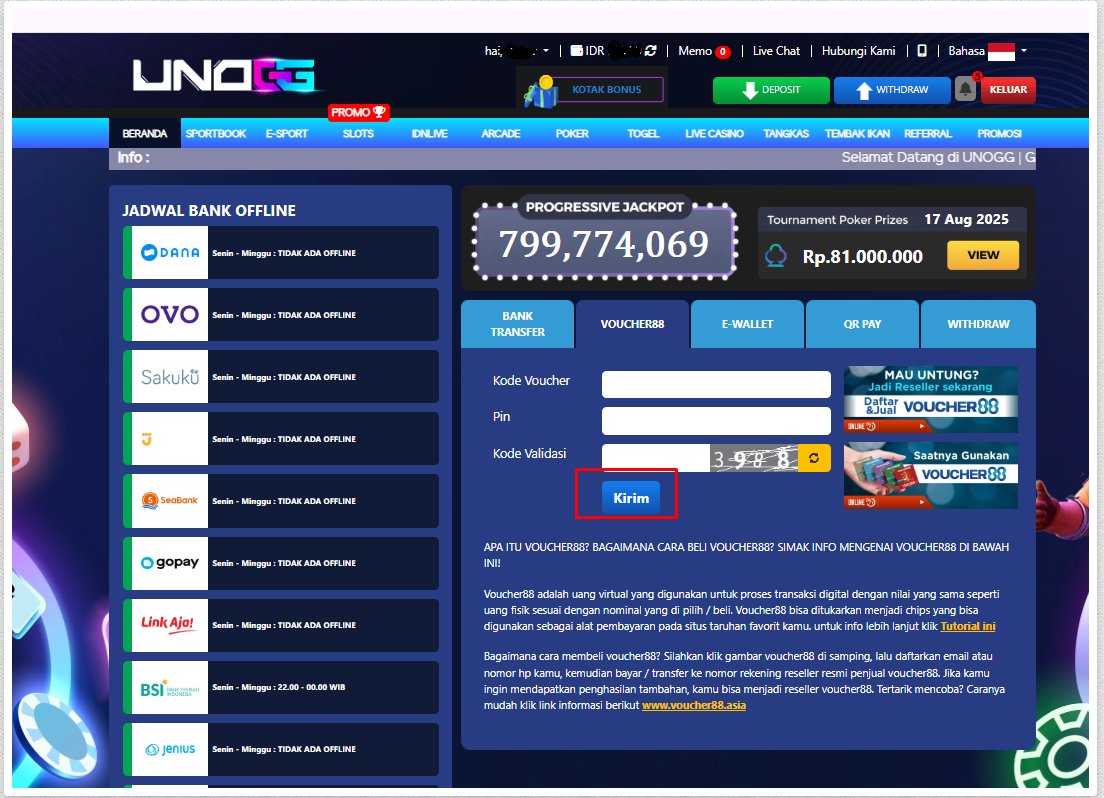Open SPORTBOOK menu
This screenshot has height=798, width=1104.
pyautogui.click(x=215, y=133)
